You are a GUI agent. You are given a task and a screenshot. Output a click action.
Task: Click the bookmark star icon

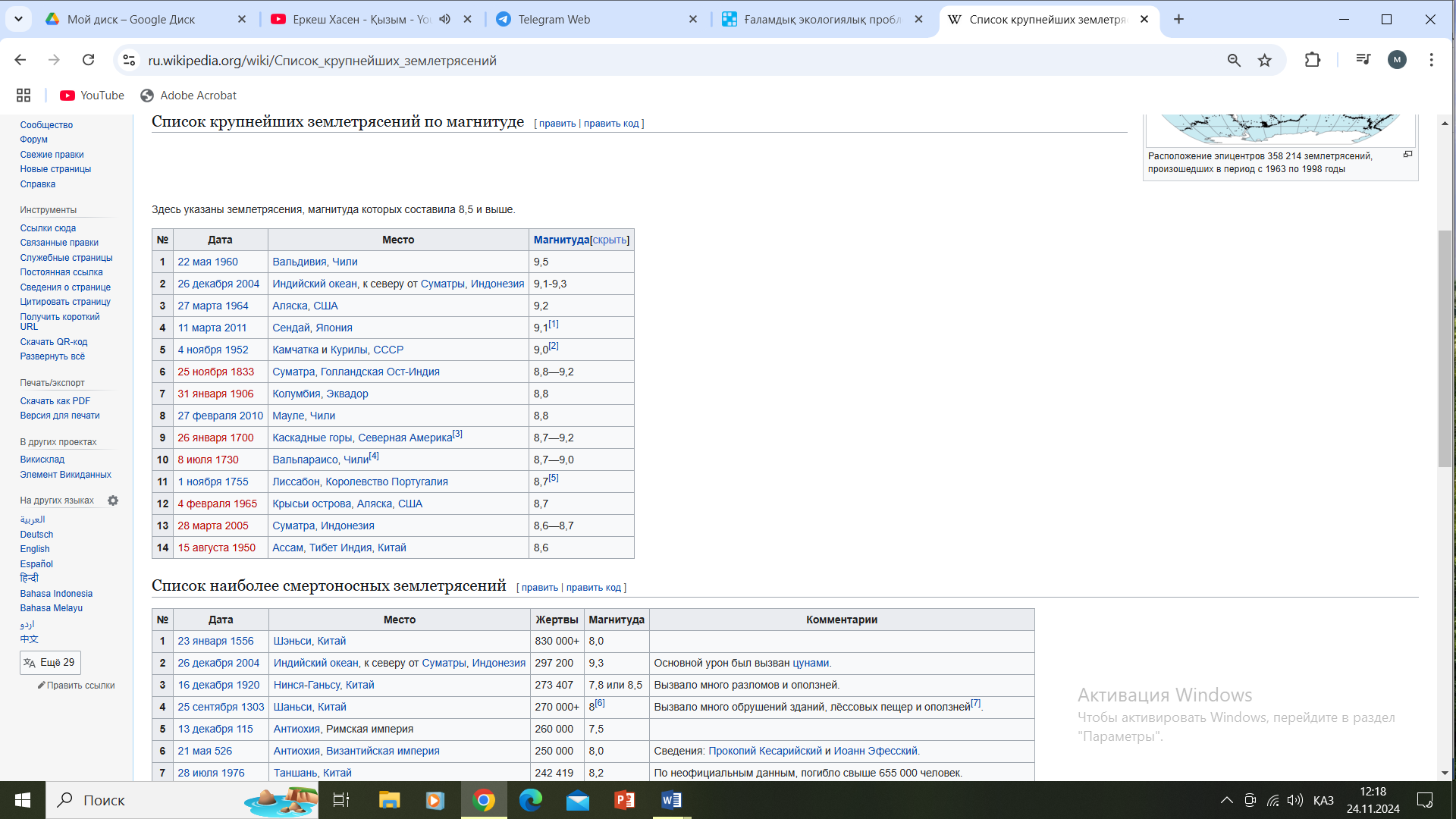(x=1264, y=61)
